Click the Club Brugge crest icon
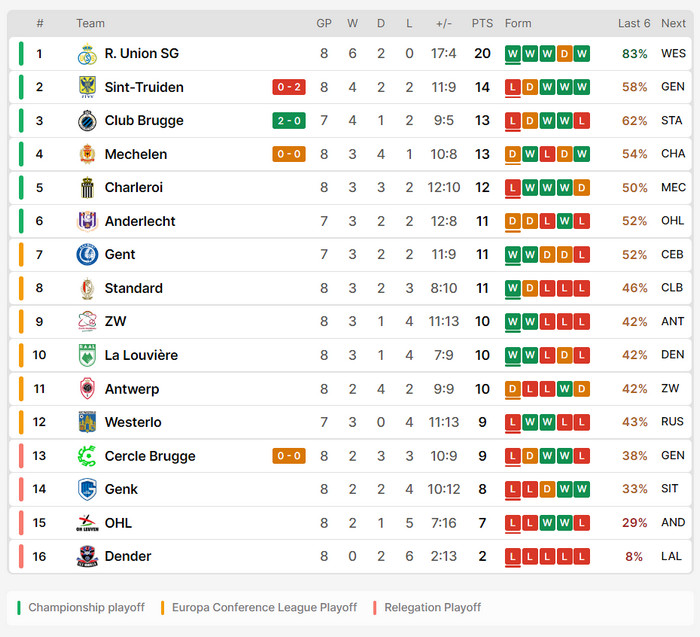Image resolution: width=700 pixels, height=637 pixels. pyautogui.click(x=87, y=121)
